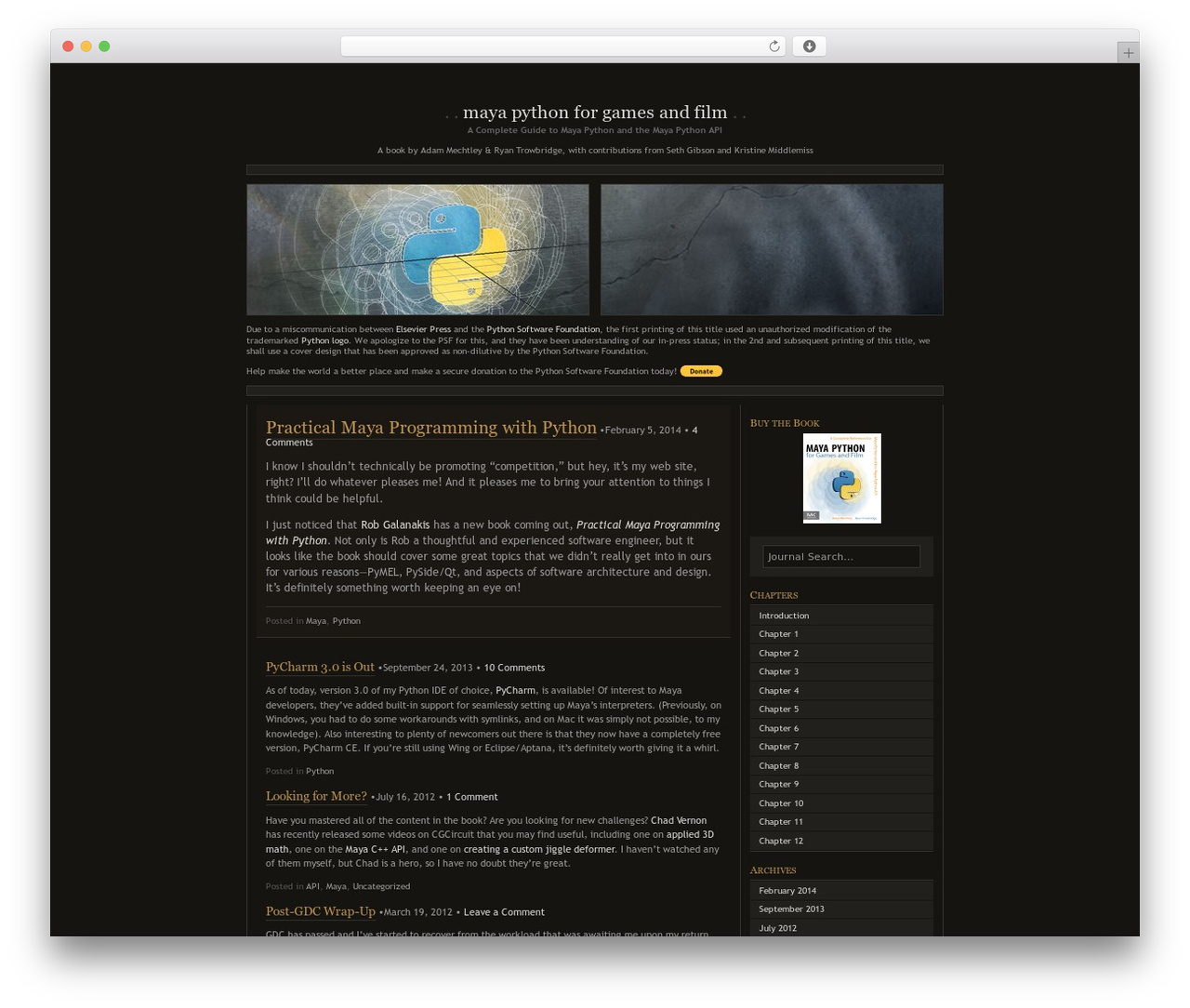Image resolution: width=1190 pixels, height=1008 pixels.
Task: Open Chapter 9 in sidebar
Action: pyautogui.click(x=841, y=785)
